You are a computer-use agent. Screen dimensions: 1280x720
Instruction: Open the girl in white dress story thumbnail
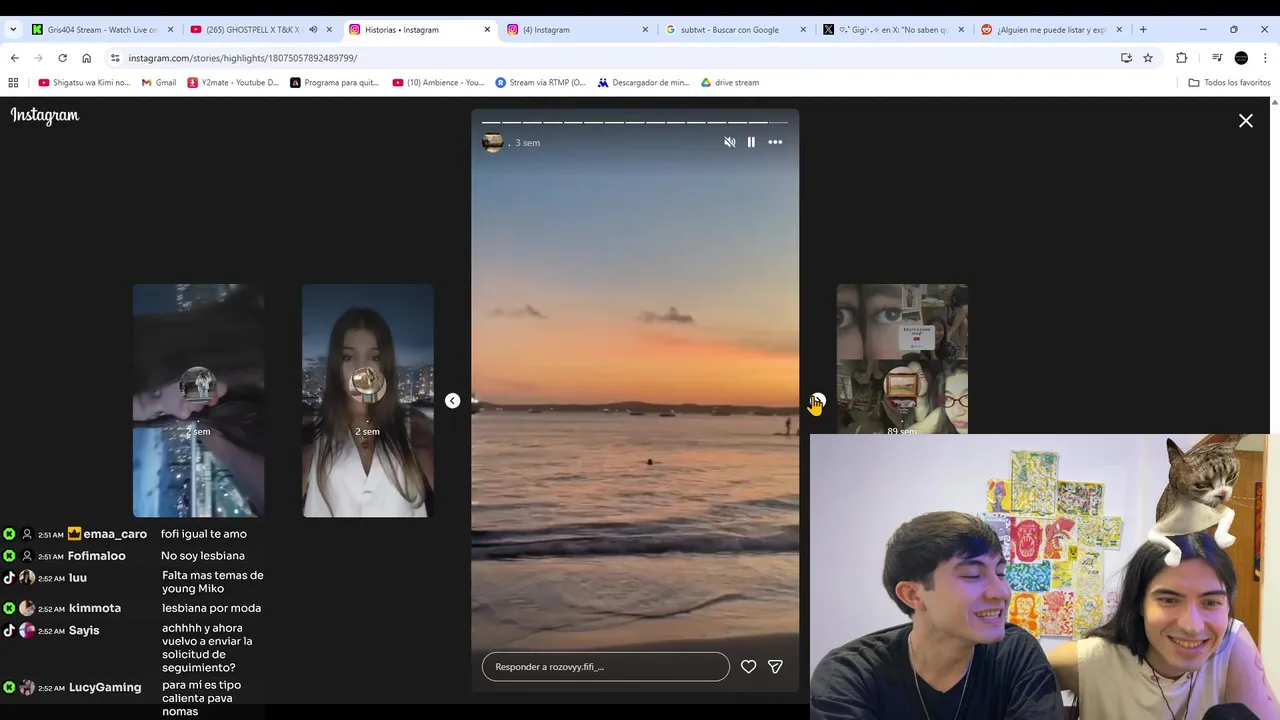[x=367, y=400]
